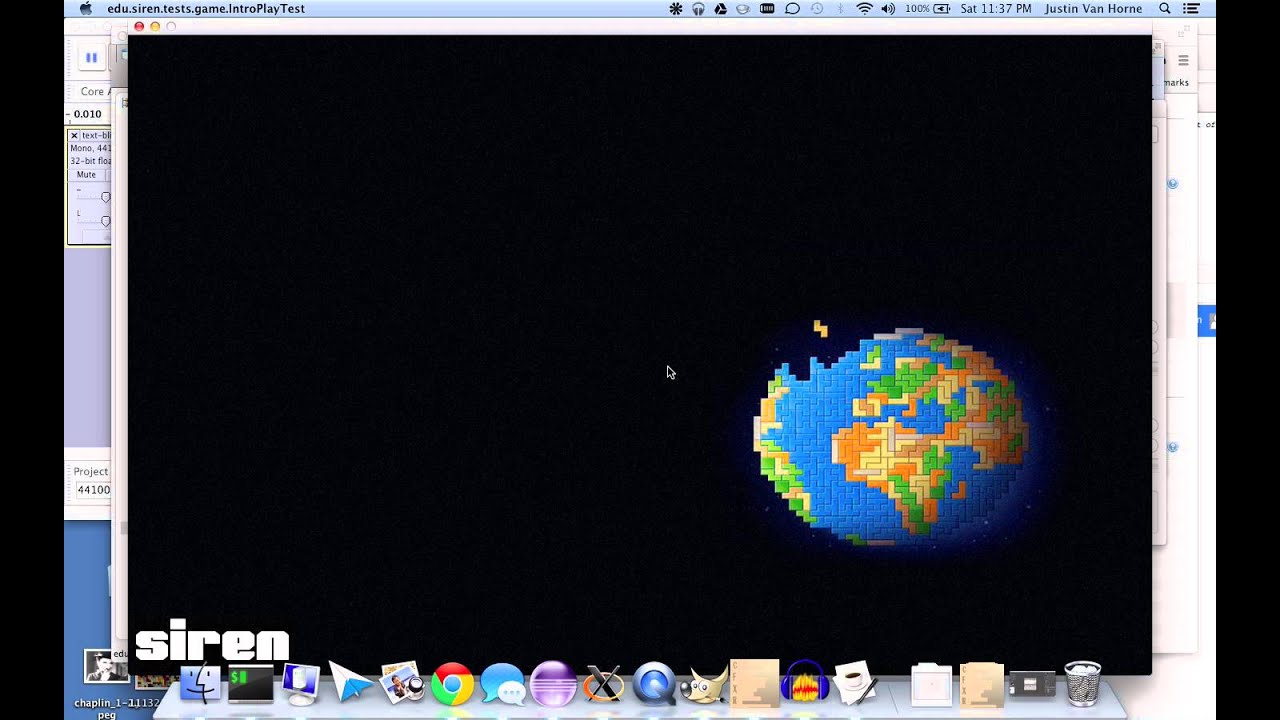Open the computer monitor app in the dock
1280x720 pixels.
coord(301,684)
